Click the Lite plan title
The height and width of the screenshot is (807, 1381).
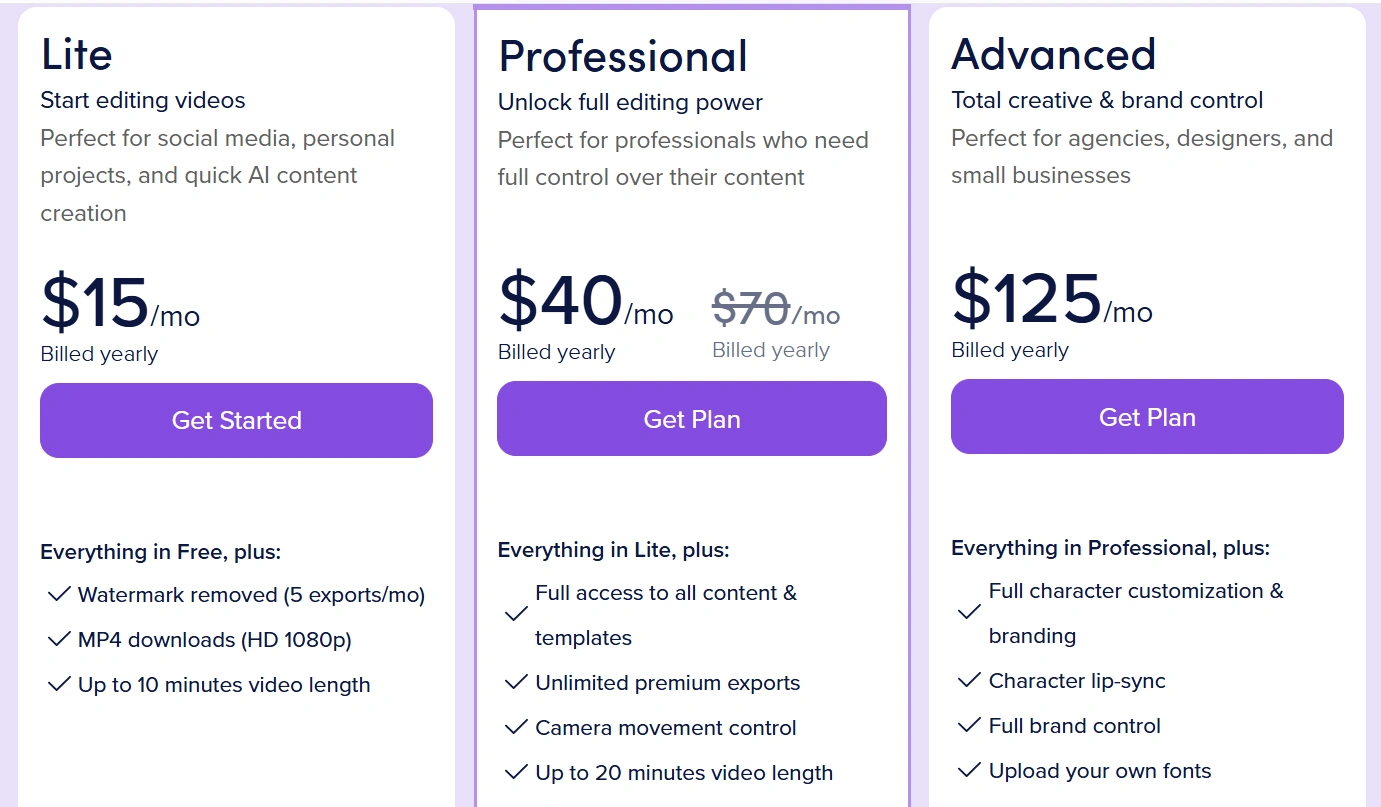(76, 55)
